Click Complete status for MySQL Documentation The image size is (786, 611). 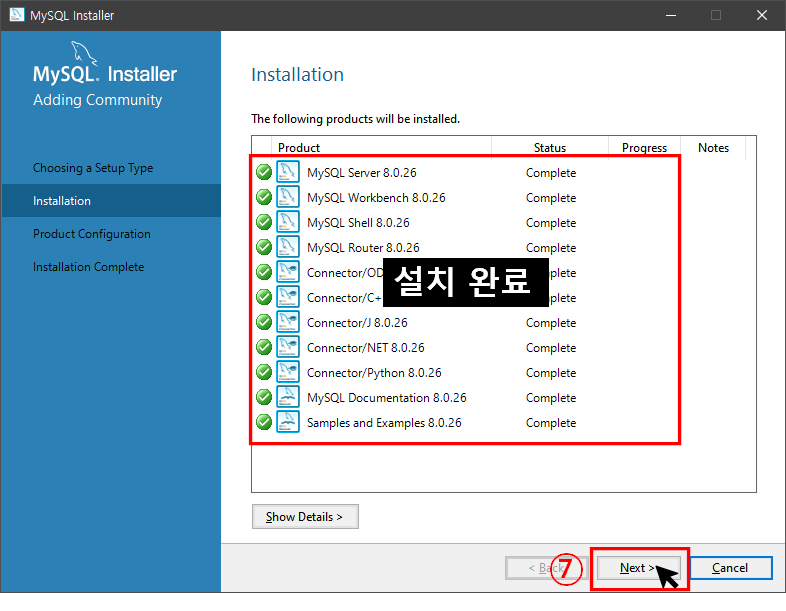click(x=551, y=398)
